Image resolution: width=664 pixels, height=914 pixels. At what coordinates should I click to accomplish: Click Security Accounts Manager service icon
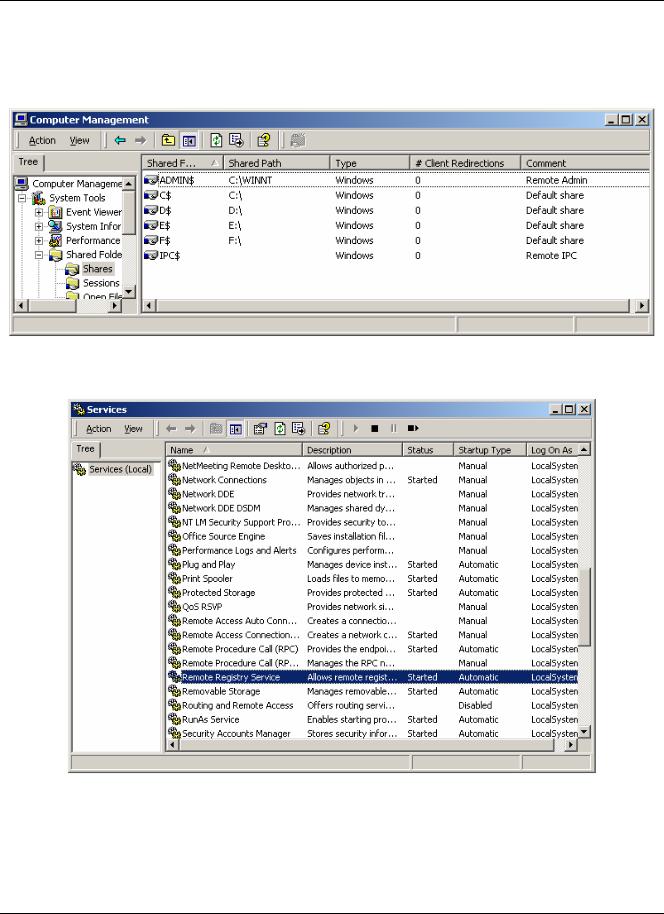(x=174, y=733)
